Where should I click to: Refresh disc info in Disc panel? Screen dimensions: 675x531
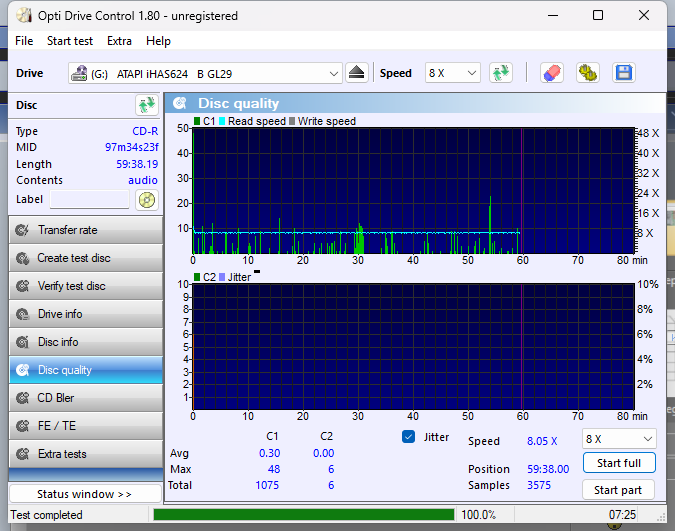tap(147, 105)
